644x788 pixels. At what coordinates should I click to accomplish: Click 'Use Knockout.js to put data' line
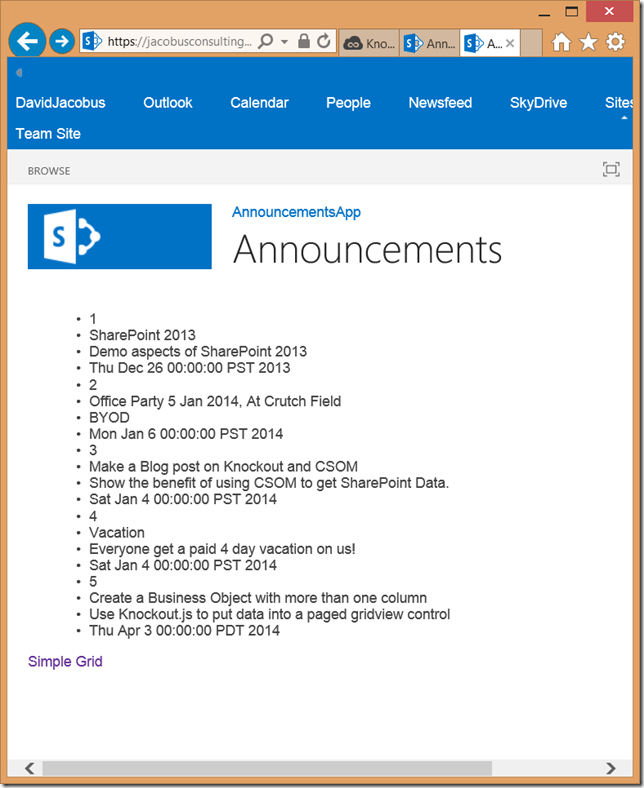point(269,614)
